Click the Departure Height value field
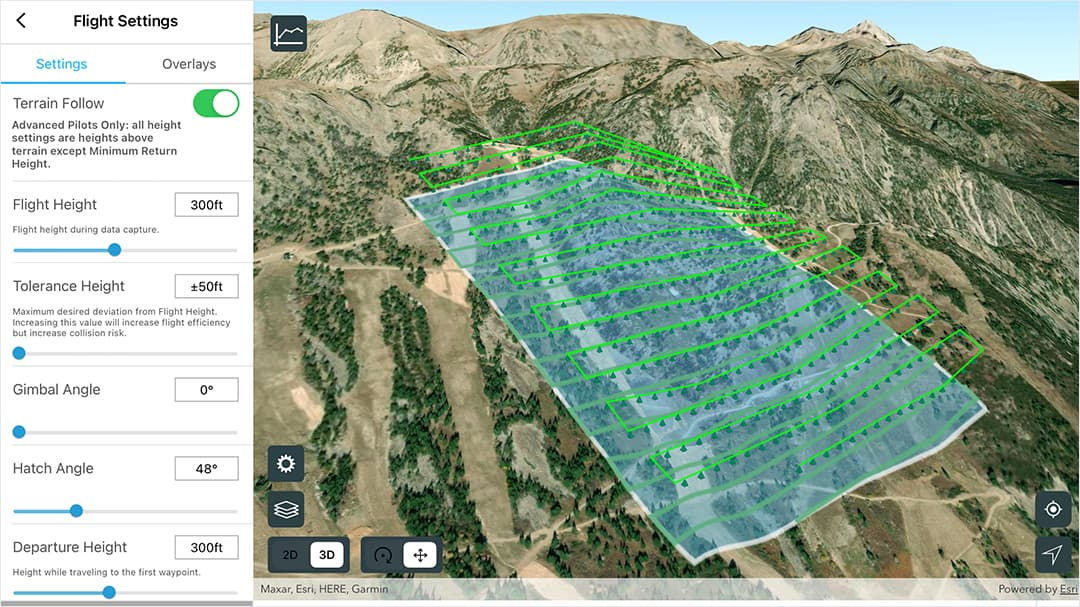This screenshot has height=607, width=1080. pos(206,547)
